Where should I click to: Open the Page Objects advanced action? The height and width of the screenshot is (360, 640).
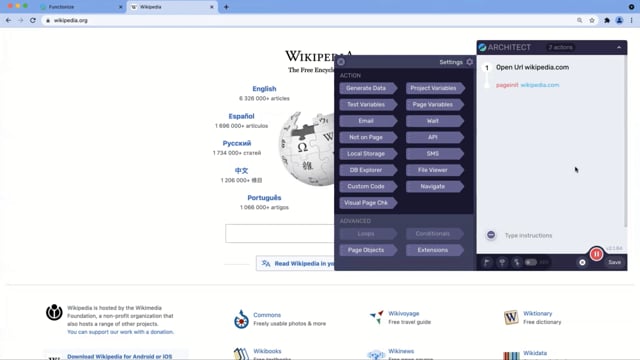(368, 250)
